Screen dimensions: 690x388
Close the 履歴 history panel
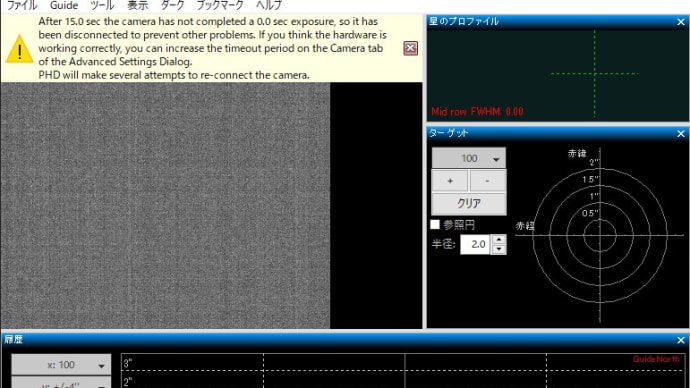(x=681, y=340)
